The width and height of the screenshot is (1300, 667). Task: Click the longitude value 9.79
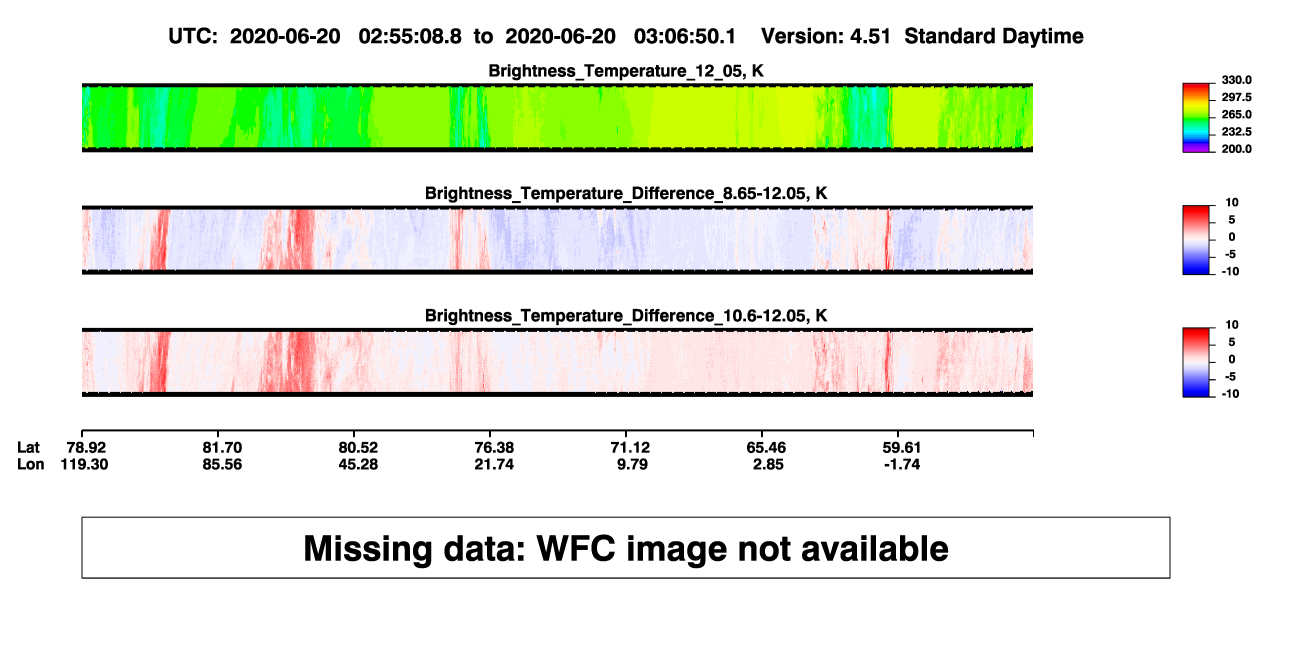click(630, 465)
